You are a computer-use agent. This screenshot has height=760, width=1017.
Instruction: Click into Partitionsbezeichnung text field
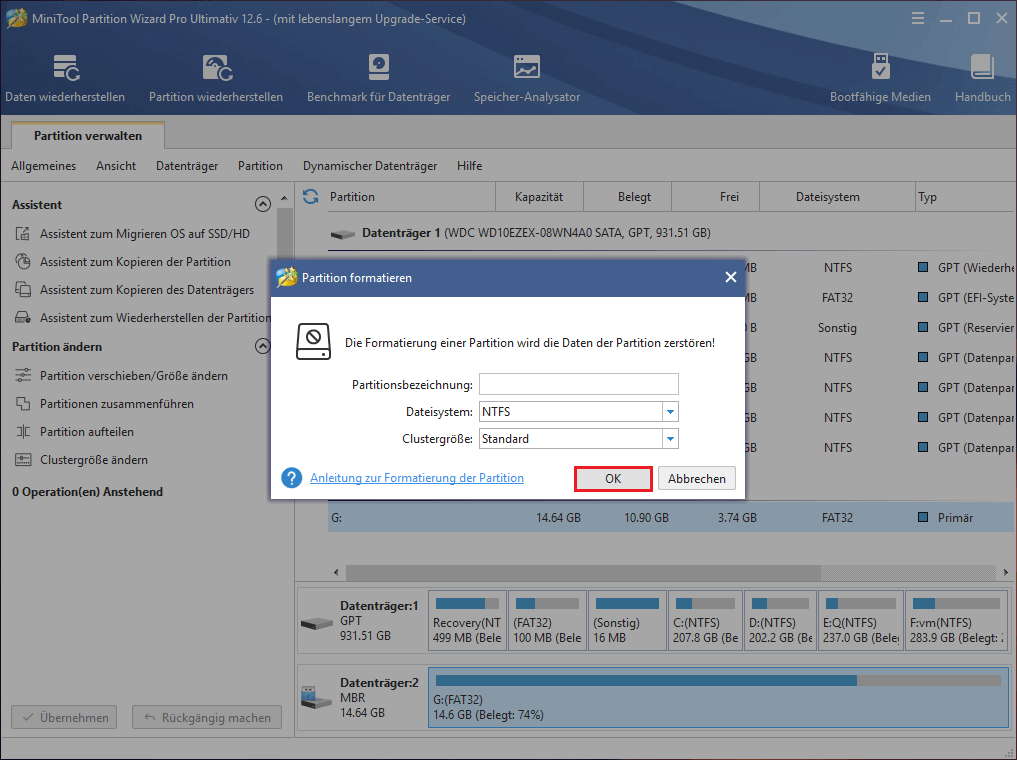pyautogui.click(x=579, y=384)
